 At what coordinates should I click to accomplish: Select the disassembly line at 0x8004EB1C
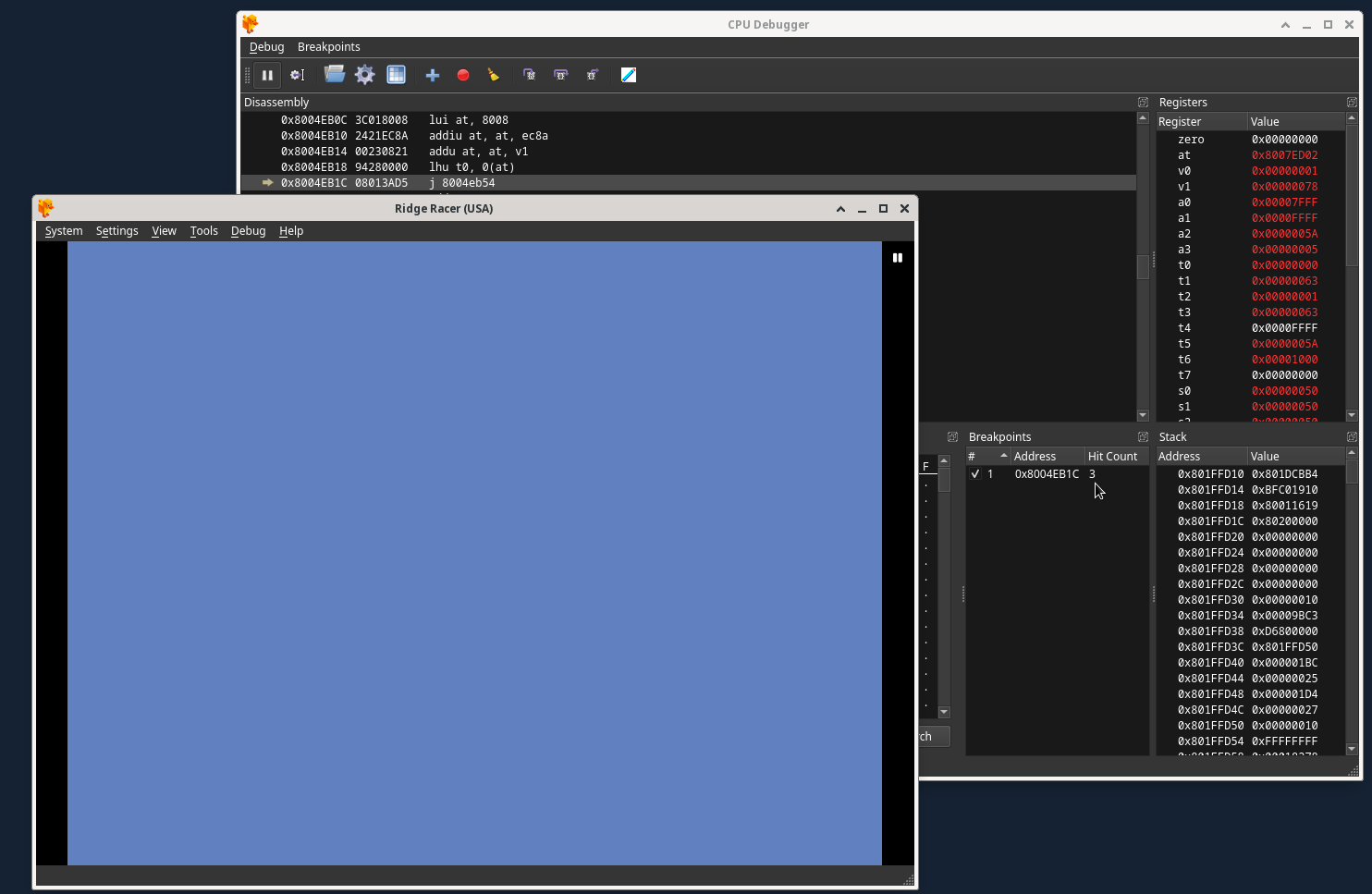[x=688, y=183]
